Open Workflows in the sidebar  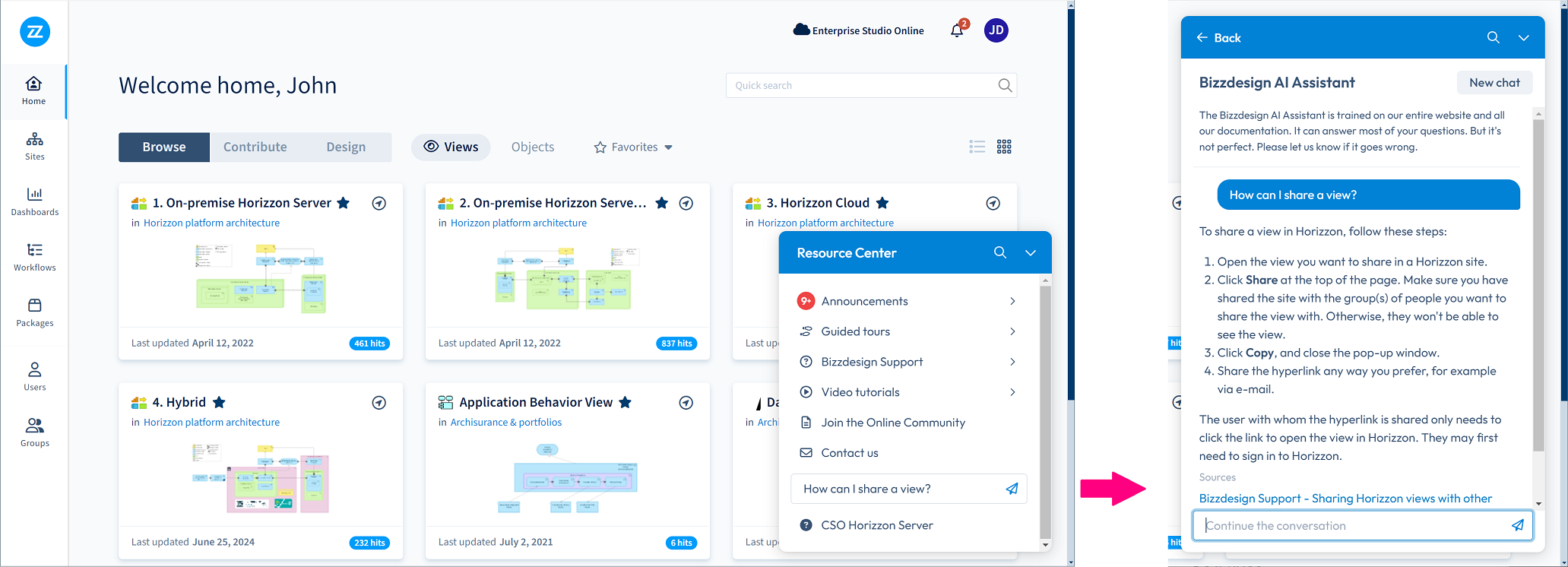[34, 257]
